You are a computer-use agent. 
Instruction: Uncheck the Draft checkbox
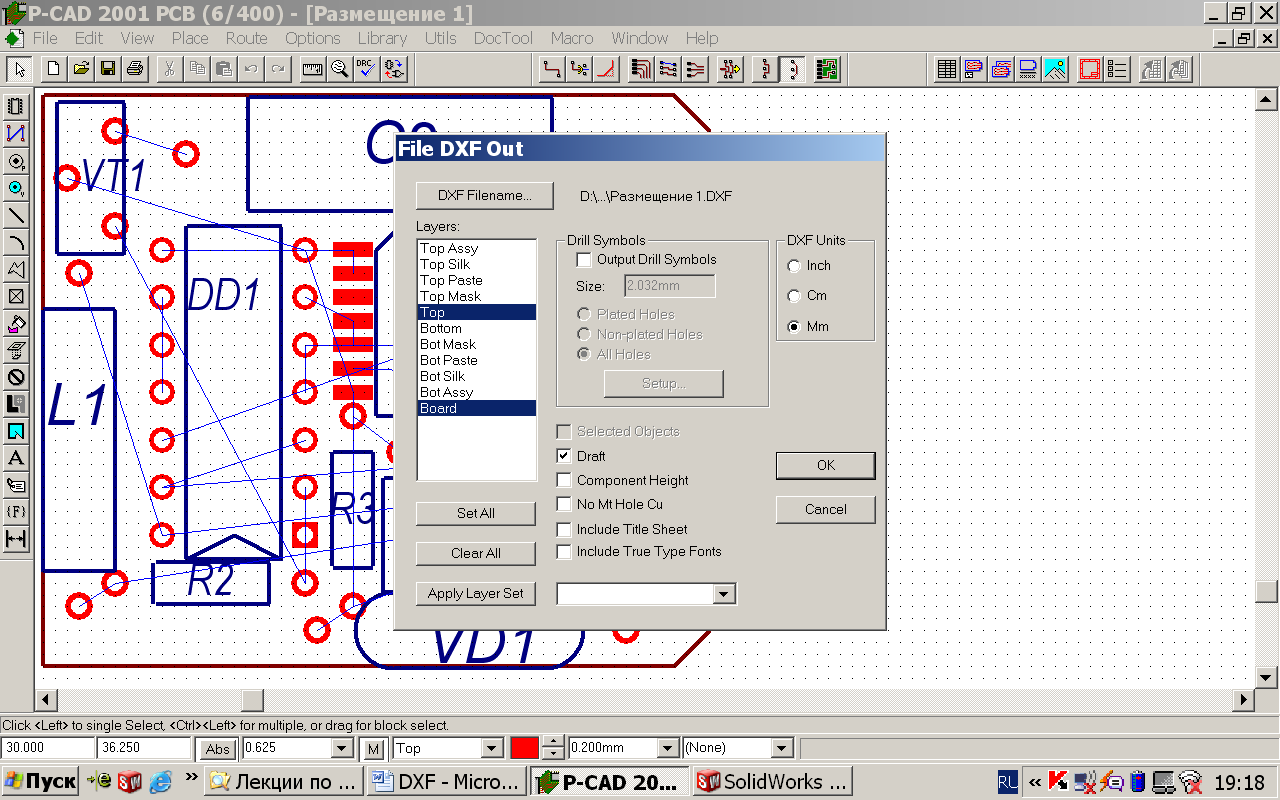point(564,456)
